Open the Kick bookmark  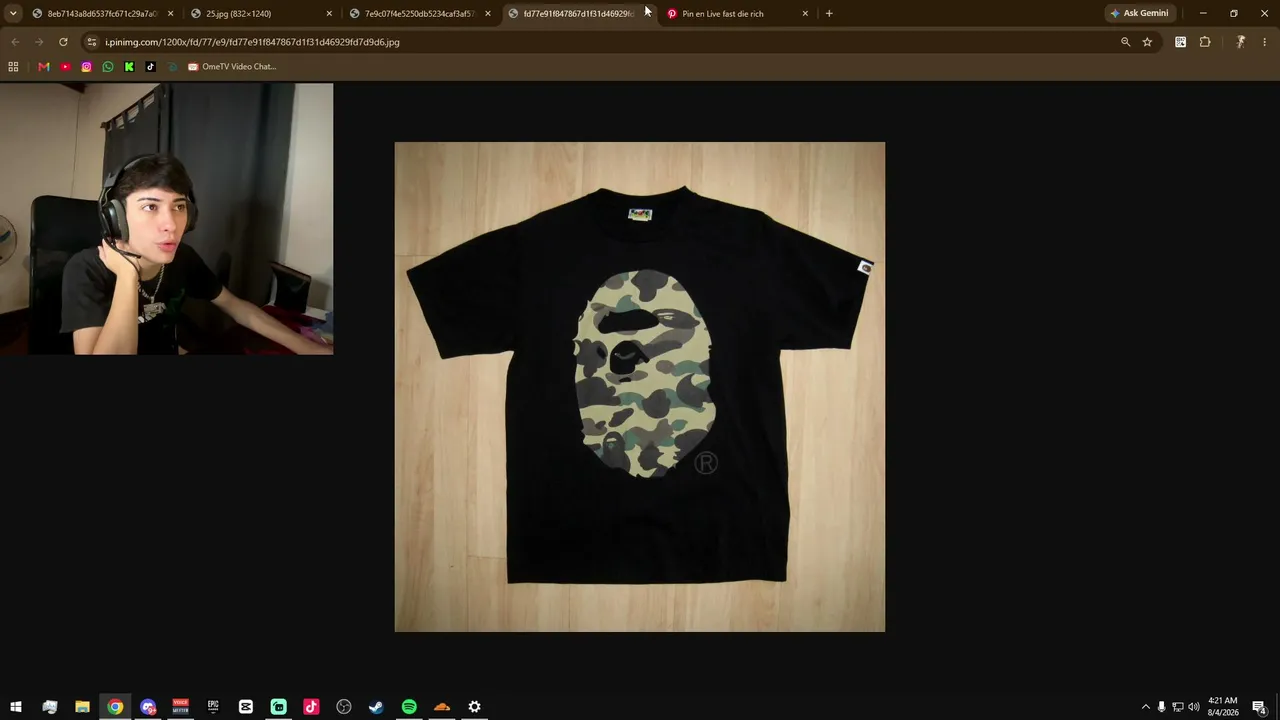click(x=129, y=67)
